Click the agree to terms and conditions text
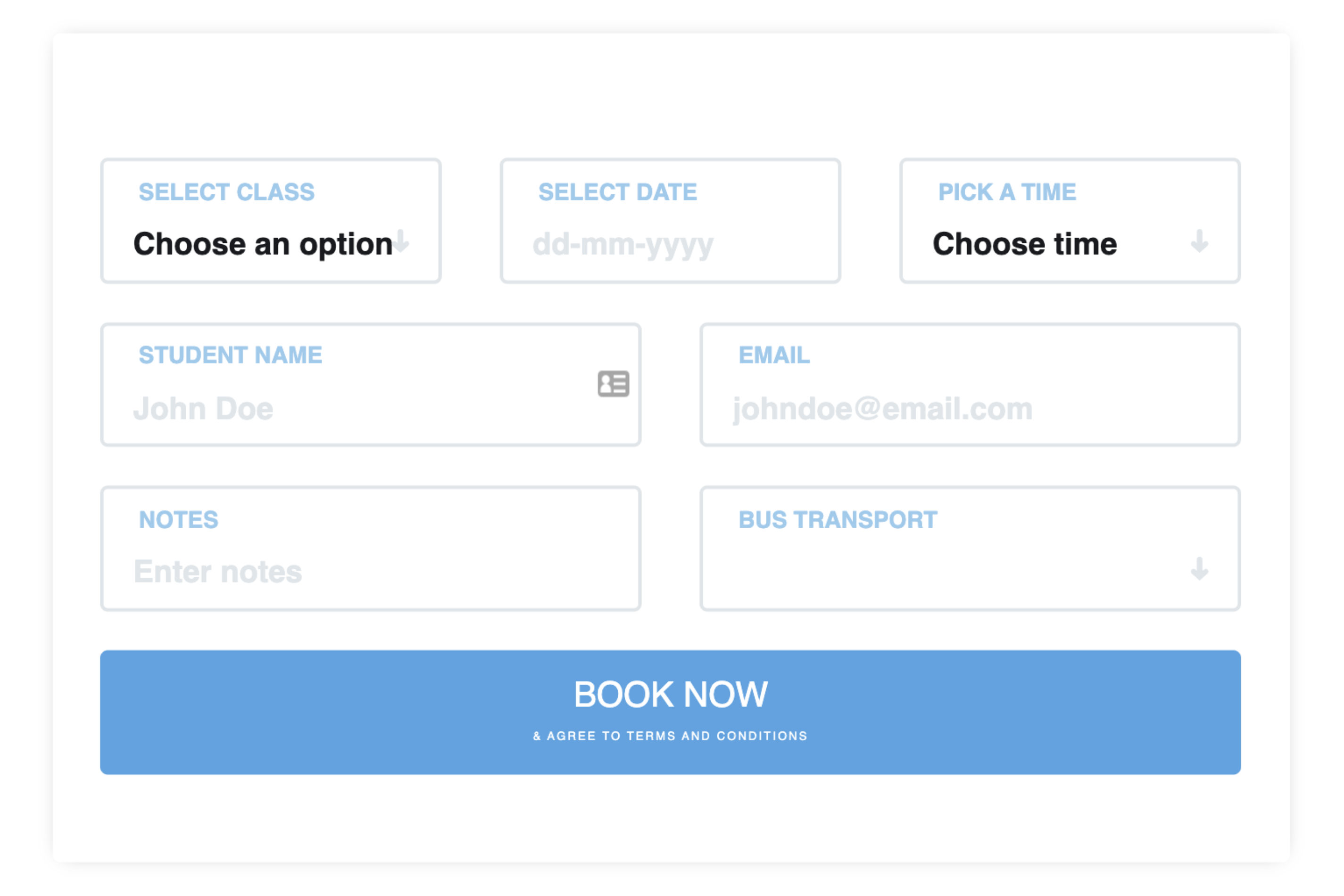The height and width of the screenshot is (896, 1344). (670, 736)
